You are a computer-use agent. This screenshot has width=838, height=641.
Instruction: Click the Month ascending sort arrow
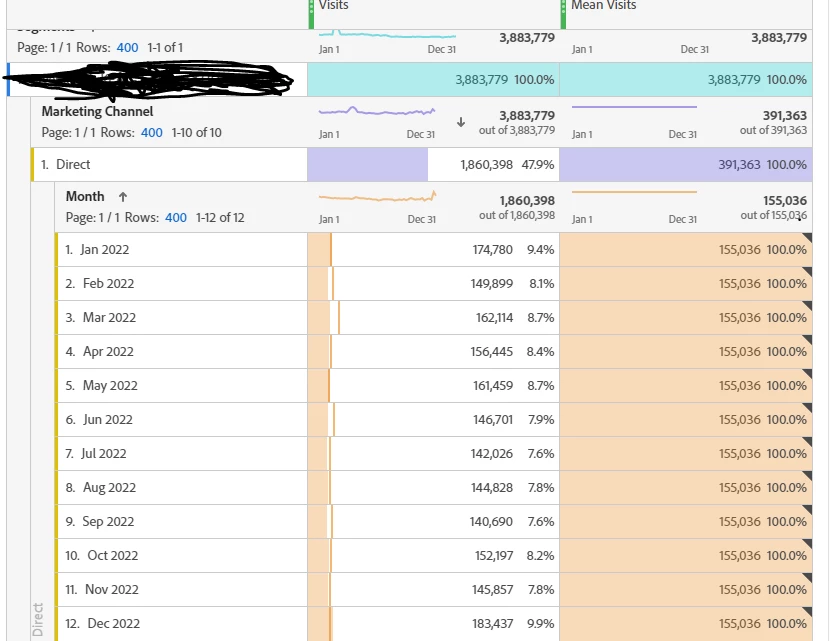tap(123, 197)
